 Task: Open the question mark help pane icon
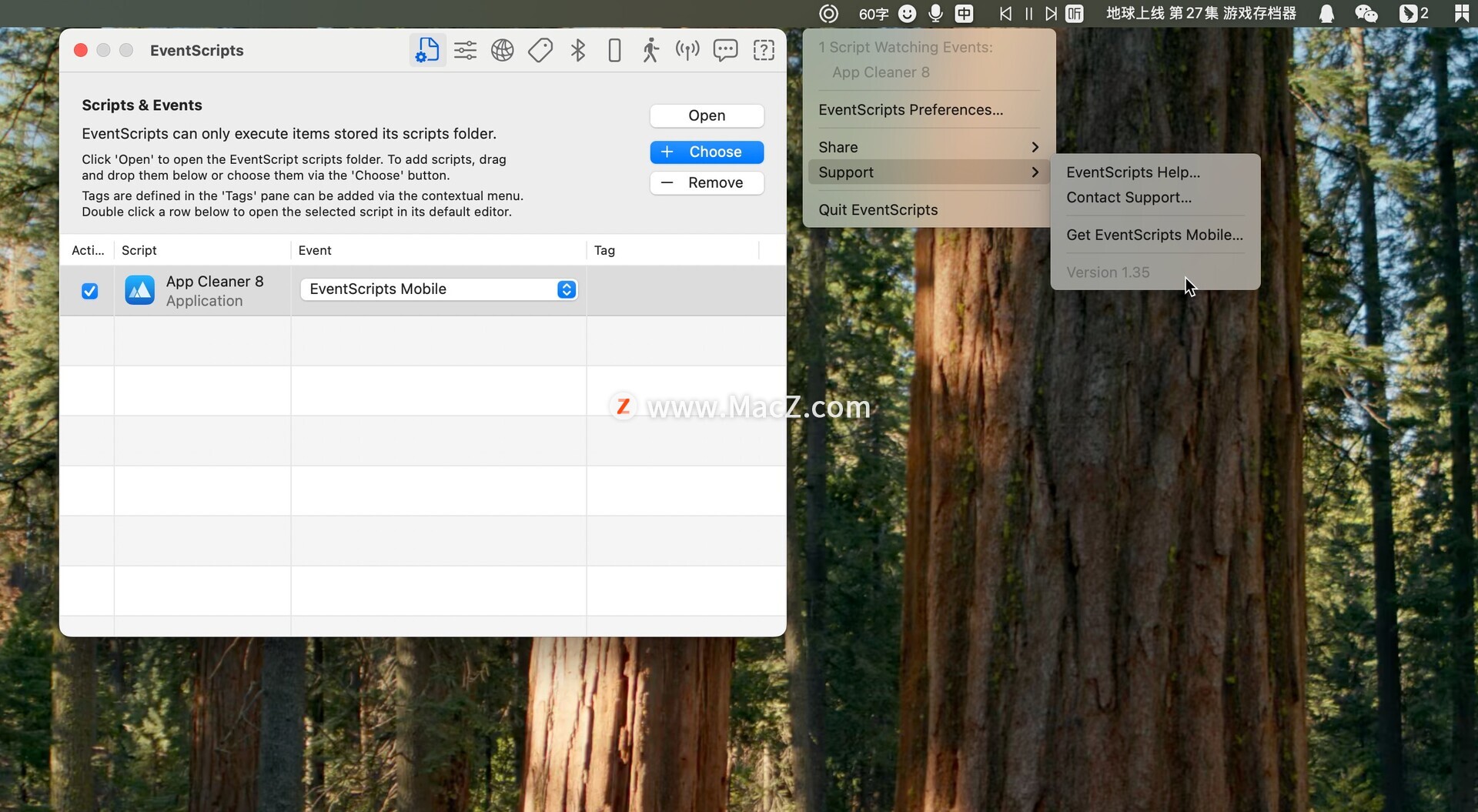764,50
